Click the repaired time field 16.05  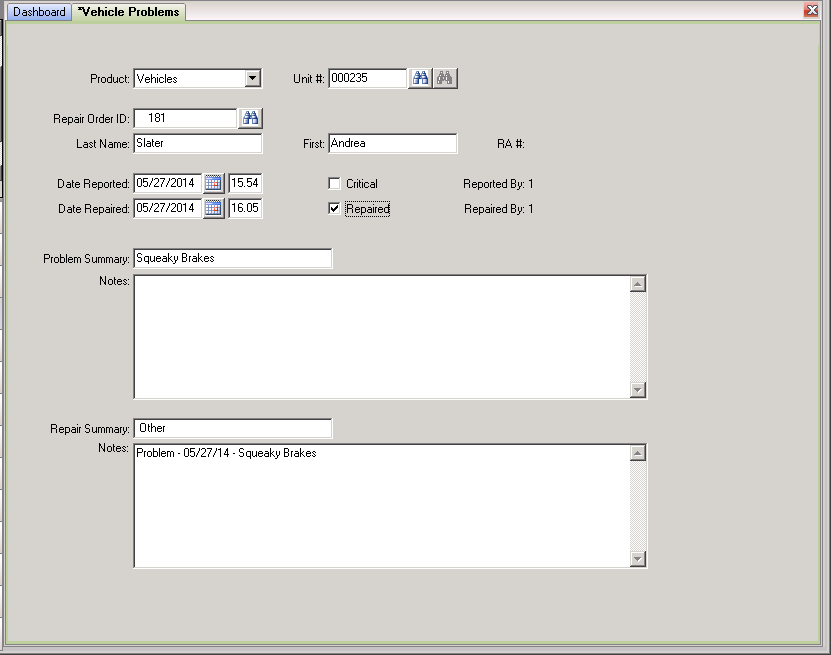pyautogui.click(x=245, y=208)
